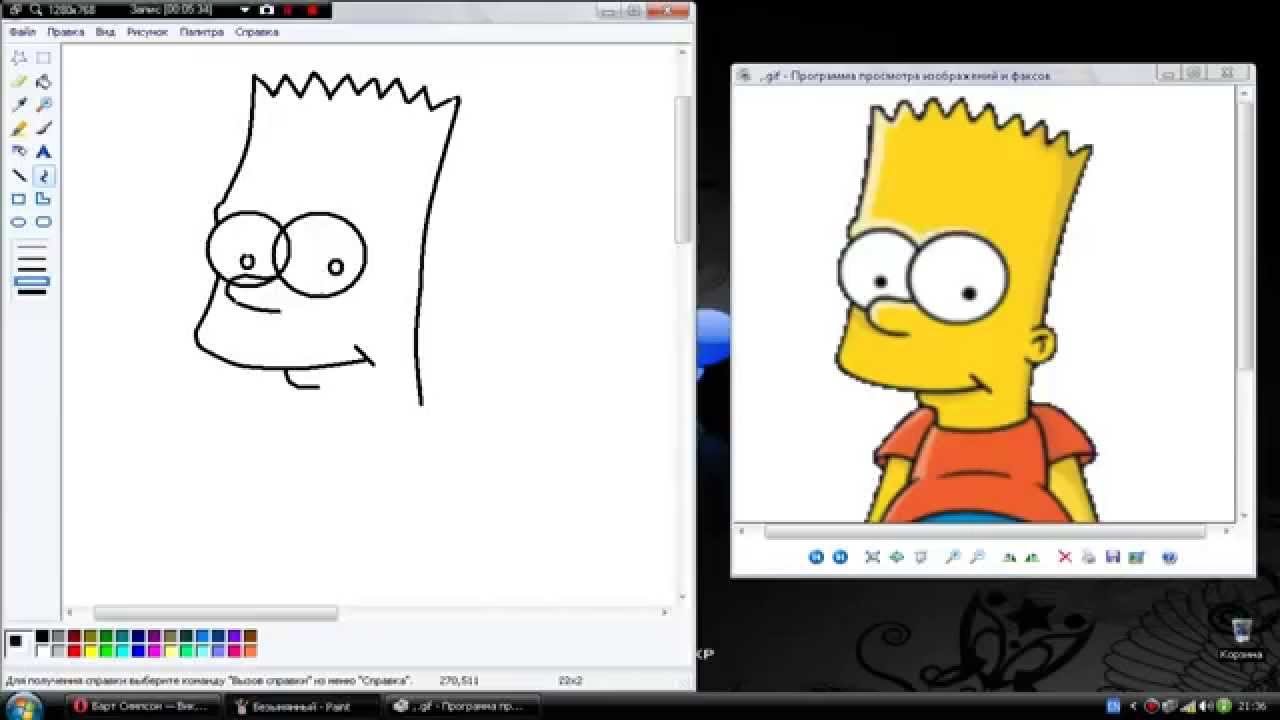Select the thinnest line width option
This screenshot has height=720, width=1280.
[x=32, y=246]
